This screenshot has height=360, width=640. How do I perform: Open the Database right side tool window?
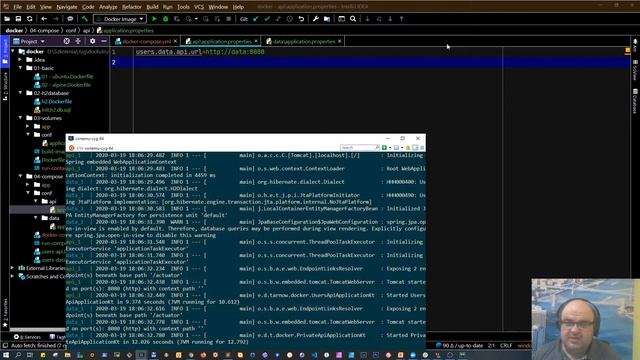coord(635,101)
